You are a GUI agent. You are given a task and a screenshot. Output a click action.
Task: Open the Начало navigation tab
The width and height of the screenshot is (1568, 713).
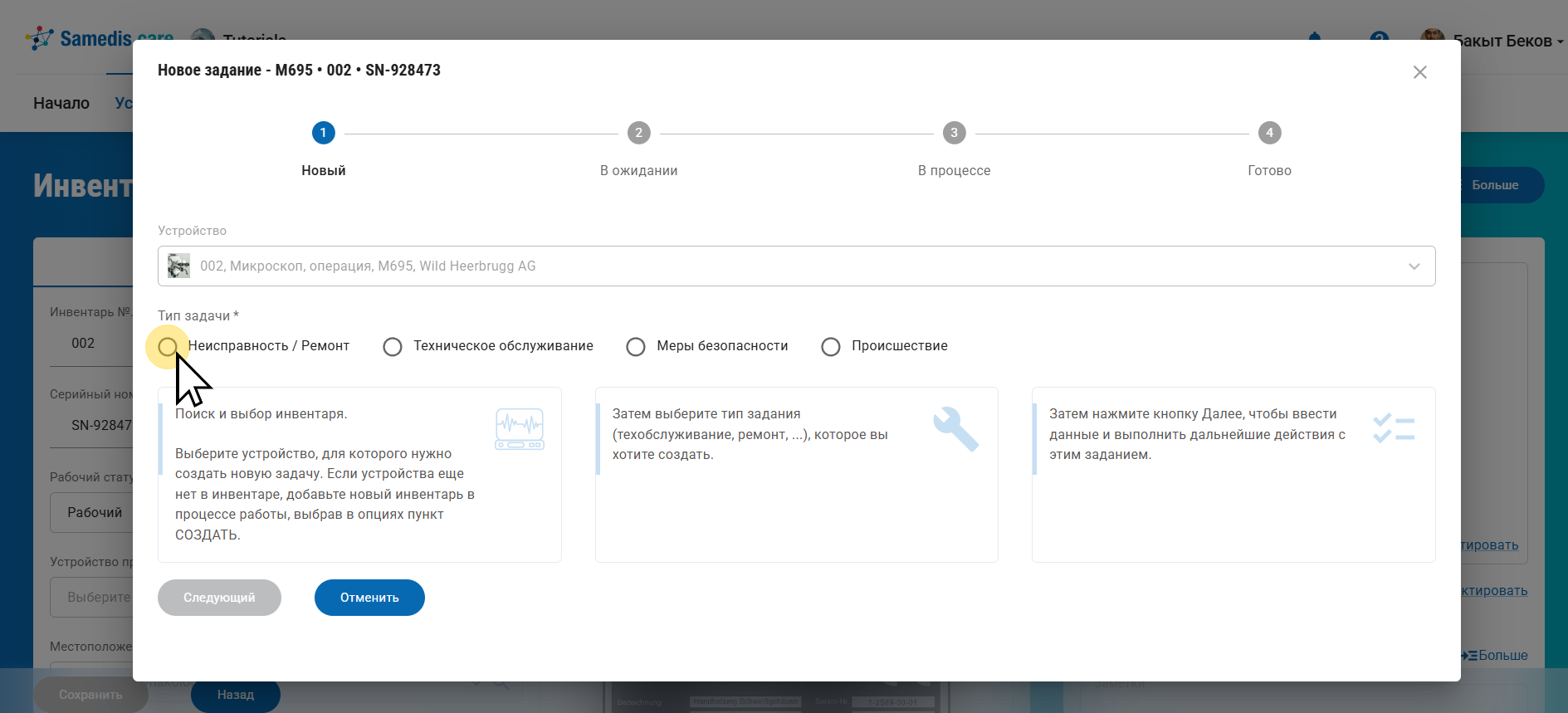pos(61,103)
